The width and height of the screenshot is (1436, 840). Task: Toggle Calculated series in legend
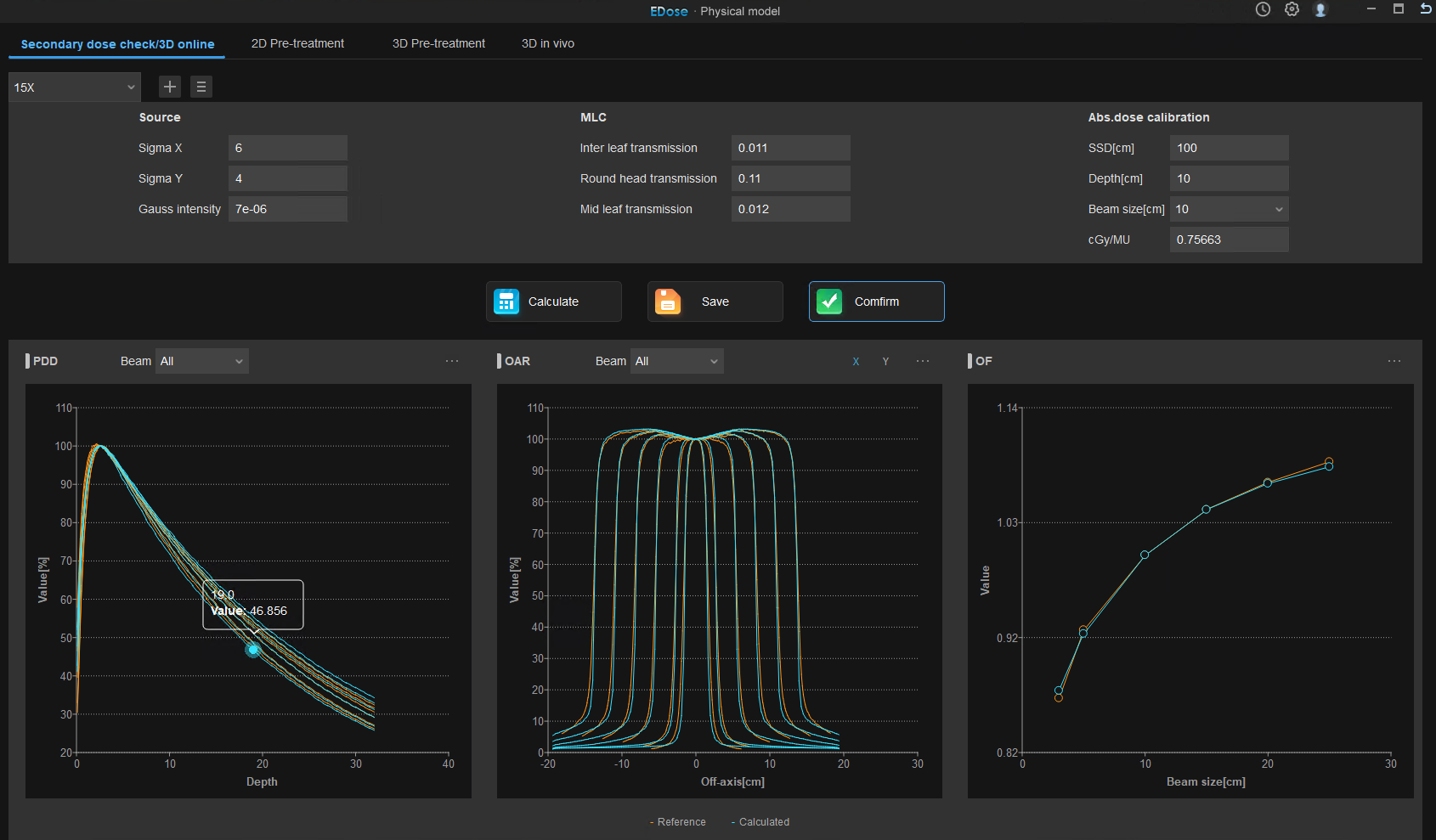point(760,822)
